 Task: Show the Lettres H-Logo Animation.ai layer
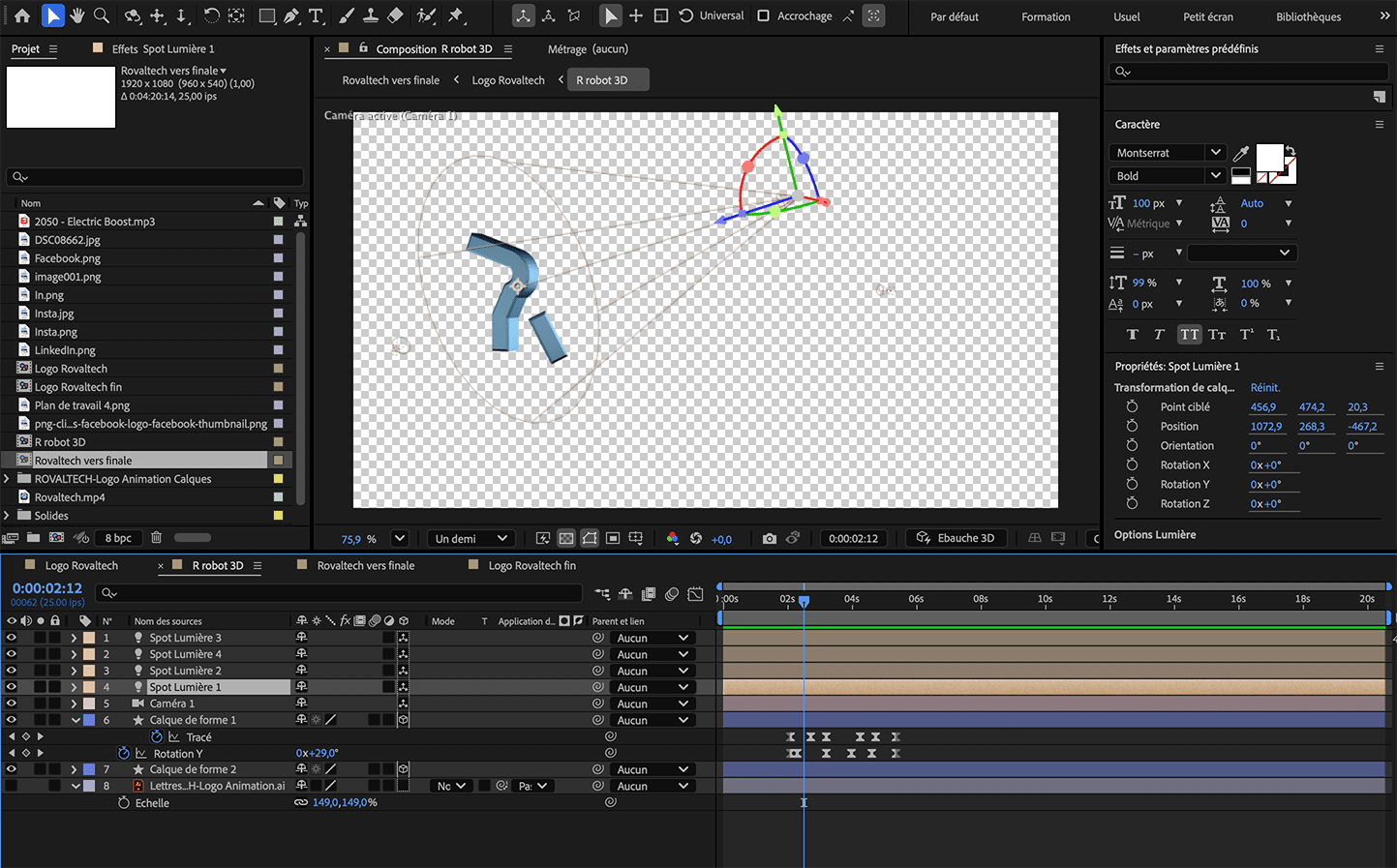[x=12, y=786]
